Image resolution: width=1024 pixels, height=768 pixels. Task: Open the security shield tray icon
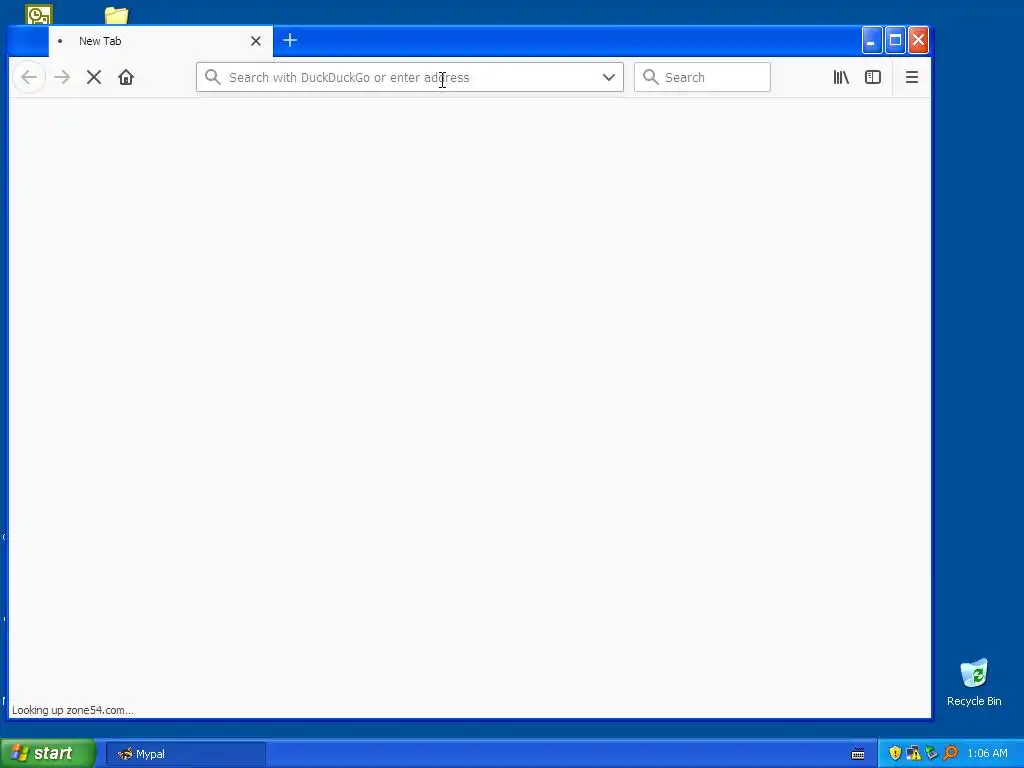pos(895,754)
